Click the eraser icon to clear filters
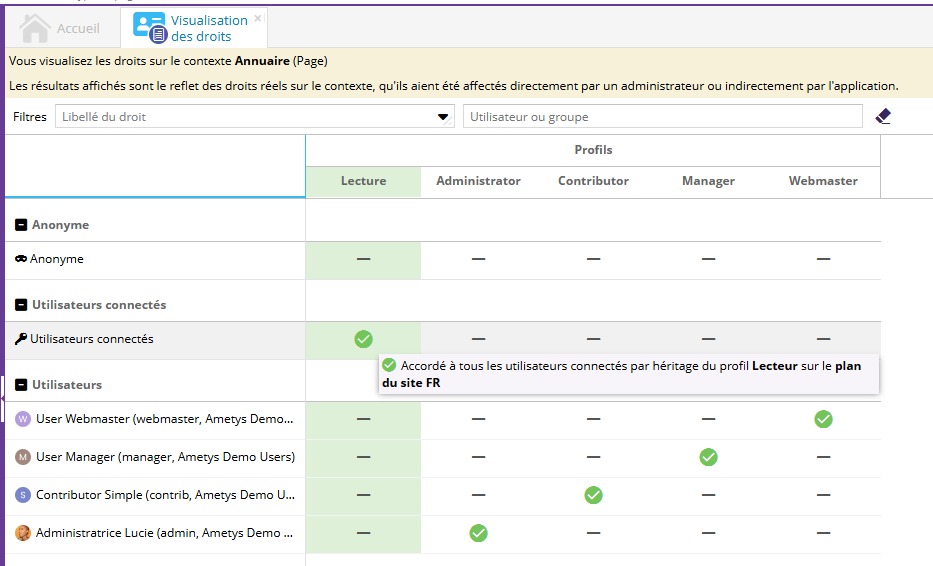The width and height of the screenshot is (933, 566). pos(882,117)
